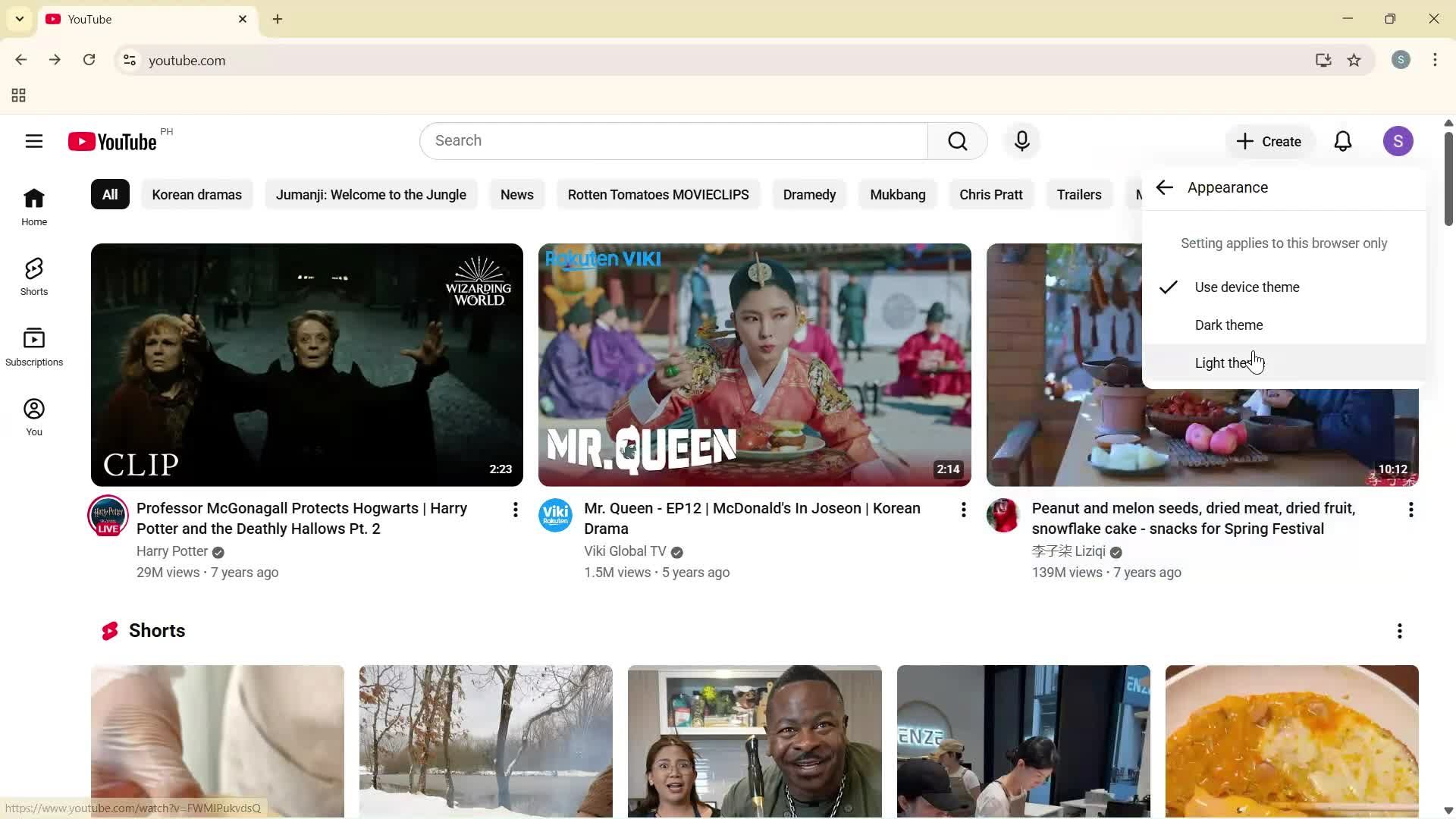Open notifications bell

pos(1343,141)
